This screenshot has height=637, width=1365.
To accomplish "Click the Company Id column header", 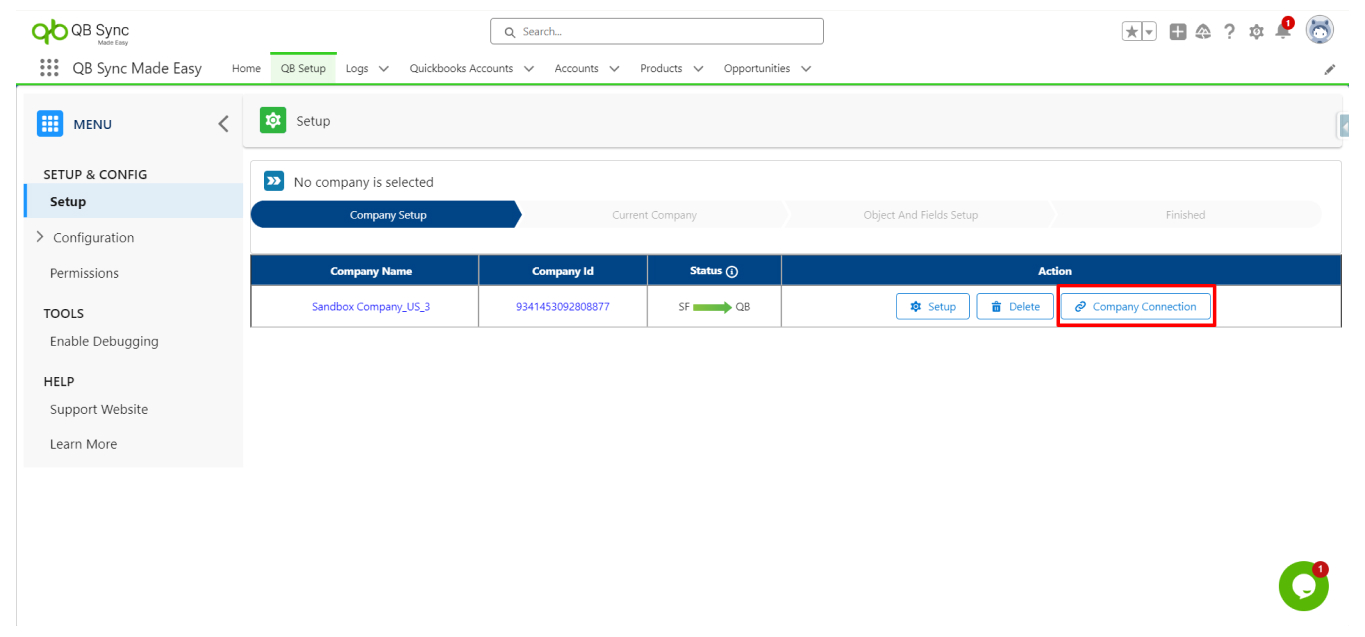I will [563, 271].
